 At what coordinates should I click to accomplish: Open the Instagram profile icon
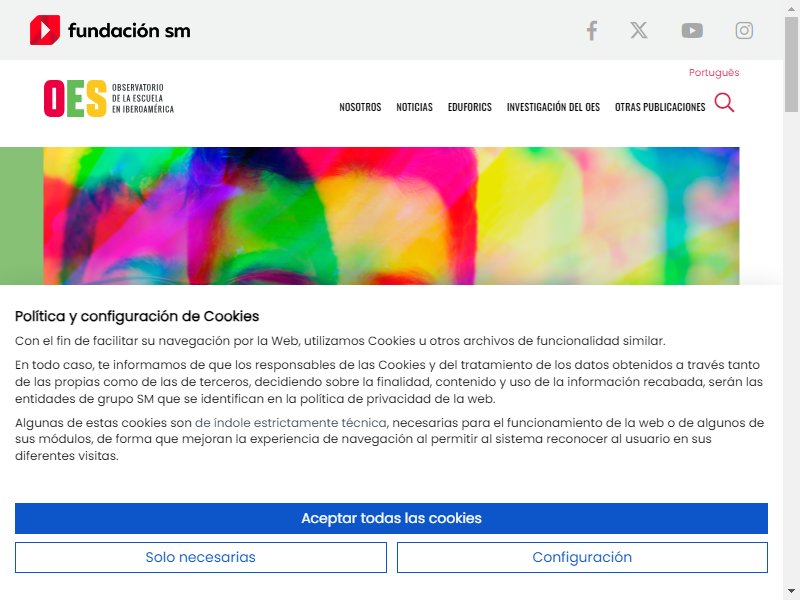744,31
